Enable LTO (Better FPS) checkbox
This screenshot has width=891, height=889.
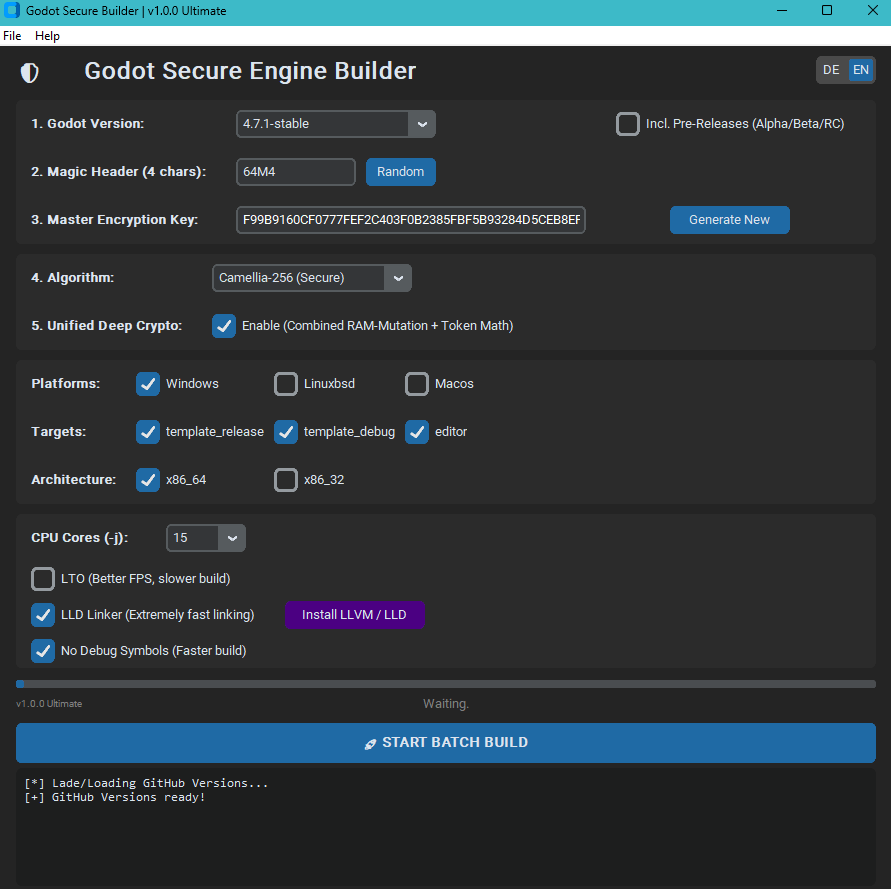click(x=43, y=579)
